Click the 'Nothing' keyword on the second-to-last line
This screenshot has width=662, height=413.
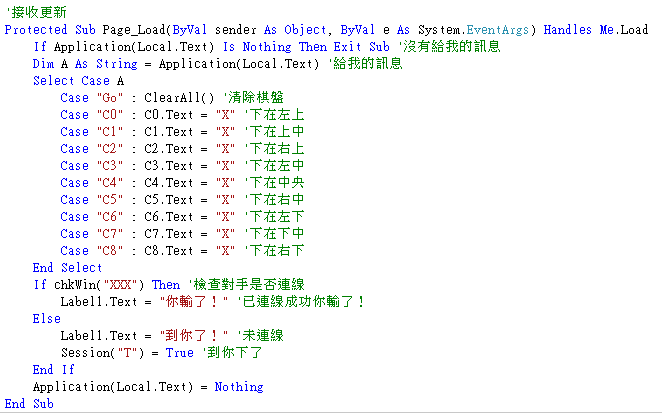coord(238,386)
